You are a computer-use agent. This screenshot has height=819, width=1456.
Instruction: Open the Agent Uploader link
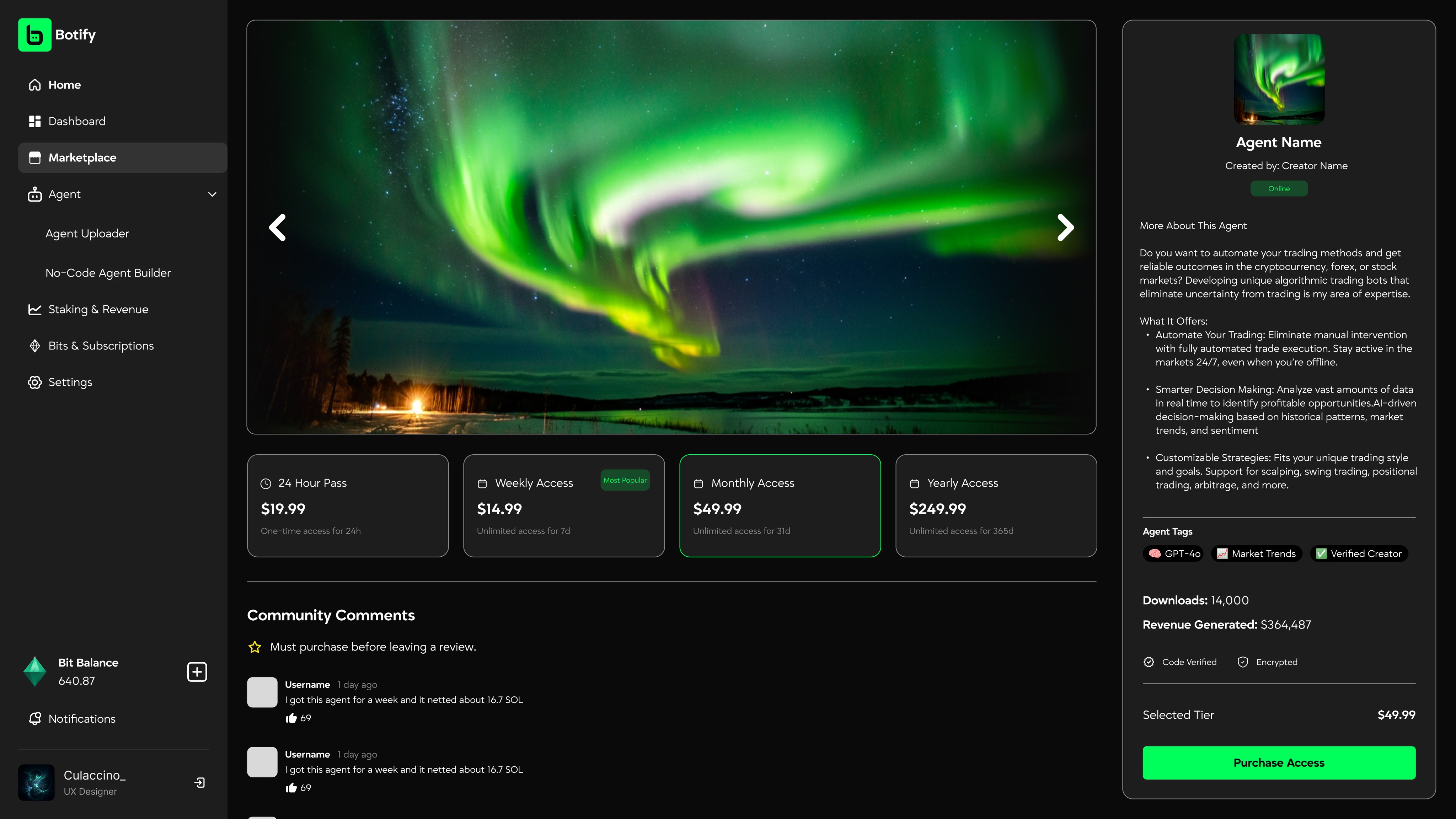pyautogui.click(x=87, y=233)
